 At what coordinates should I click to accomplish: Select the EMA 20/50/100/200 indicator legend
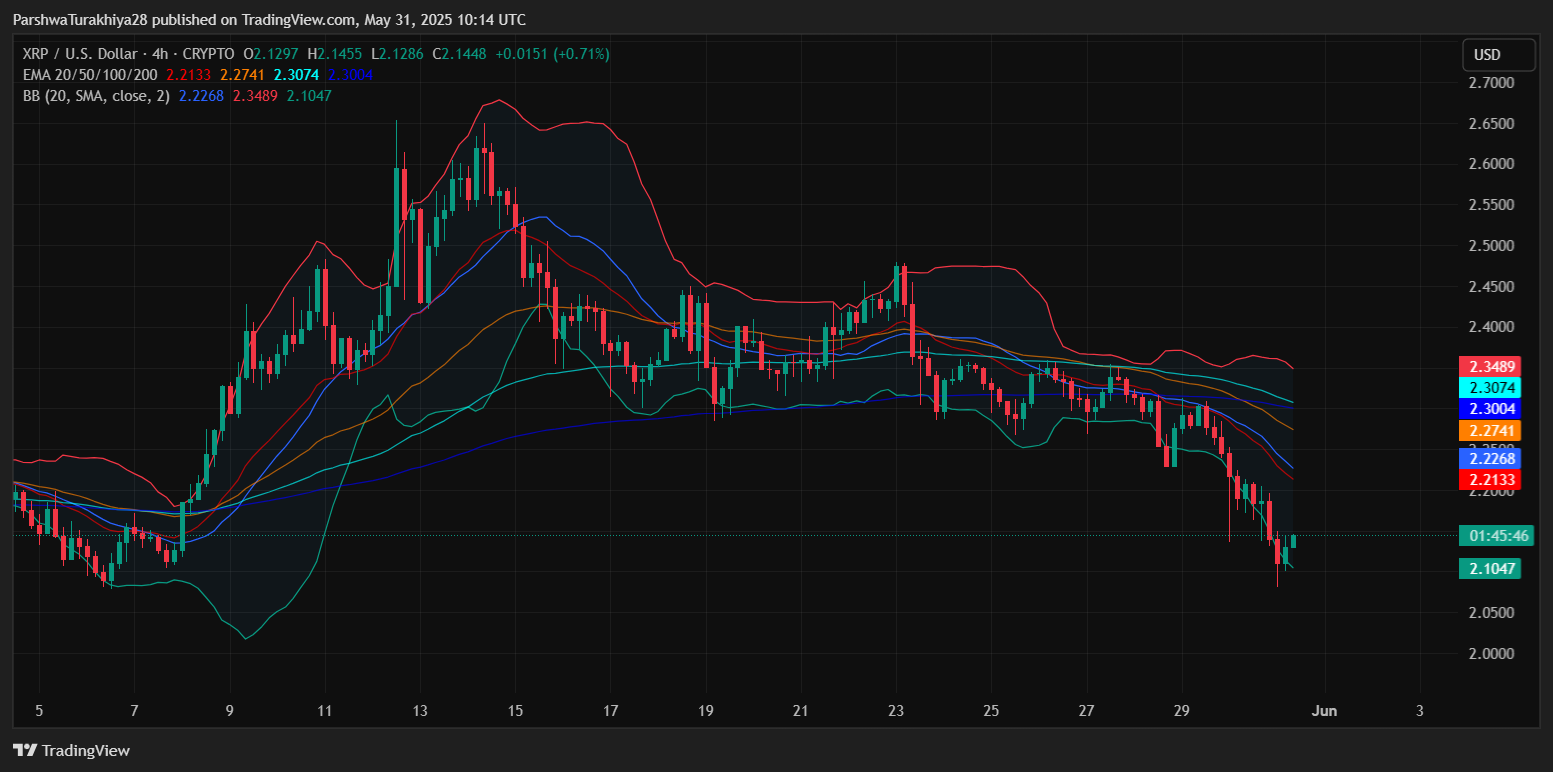coord(90,75)
